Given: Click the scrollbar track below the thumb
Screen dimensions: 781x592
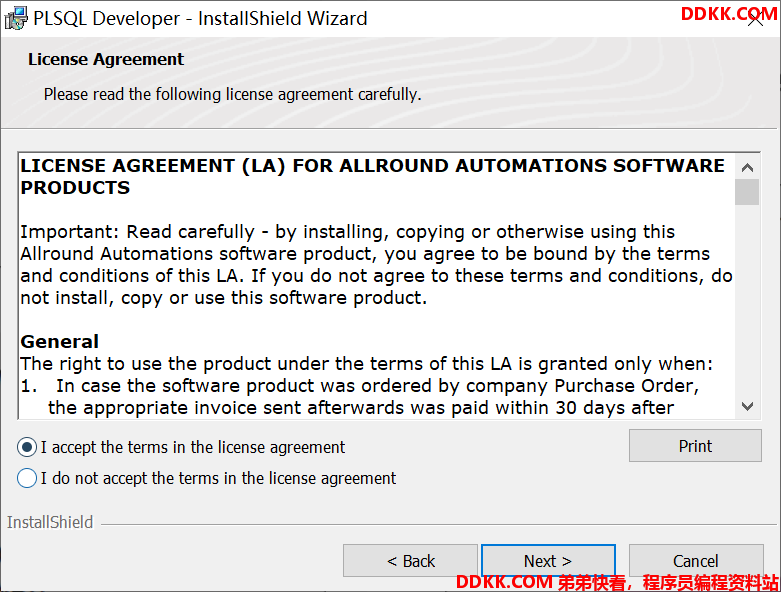Looking at the screenshot, I should [x=747, y=299].
